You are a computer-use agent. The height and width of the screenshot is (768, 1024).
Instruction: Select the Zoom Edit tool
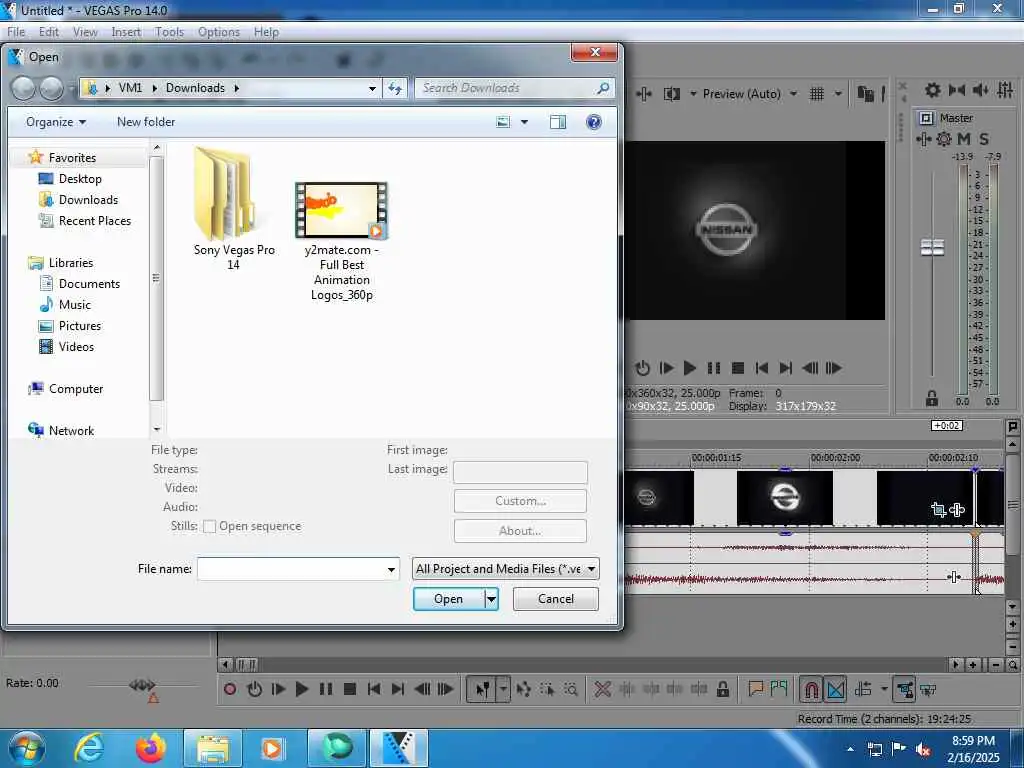[x=571, y=689]
